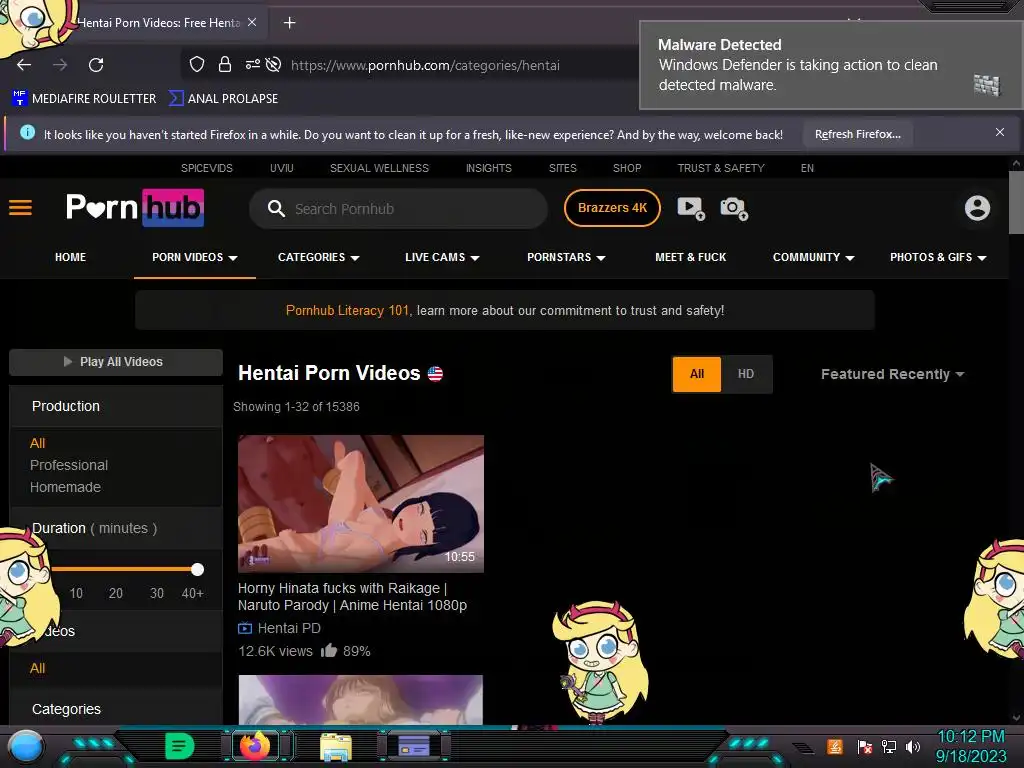Screen dimensions: 1024x768
Task: Open the INSIGHTS top link
Action: (x=488, y=168)
